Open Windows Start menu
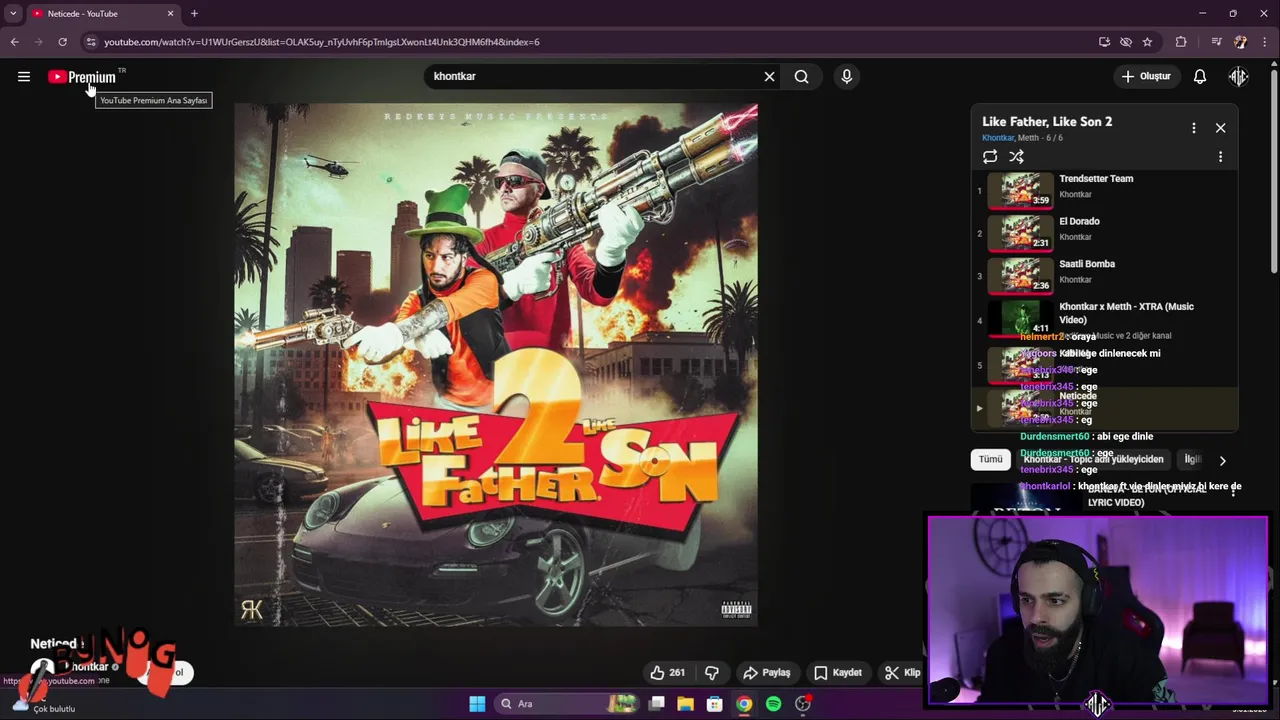 click(477, 704)
